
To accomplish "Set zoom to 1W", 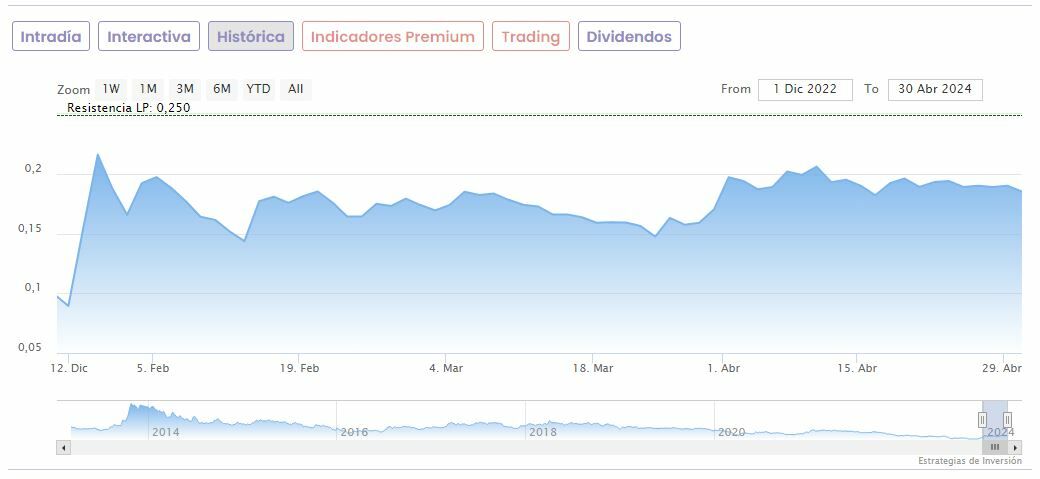I will pyautogui.click(x=111, y=89).
